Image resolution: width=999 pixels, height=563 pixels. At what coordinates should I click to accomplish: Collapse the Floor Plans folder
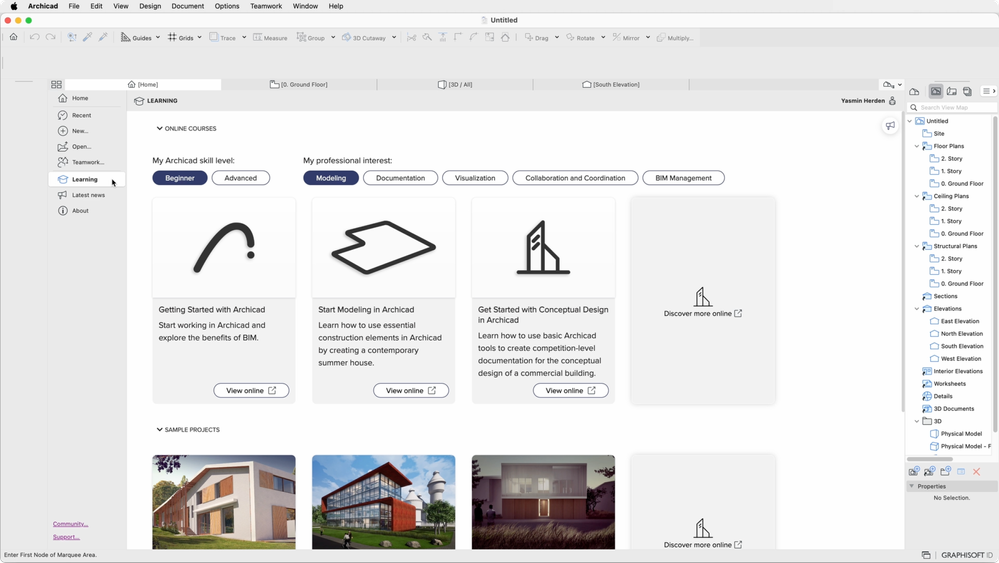[917, 146]
